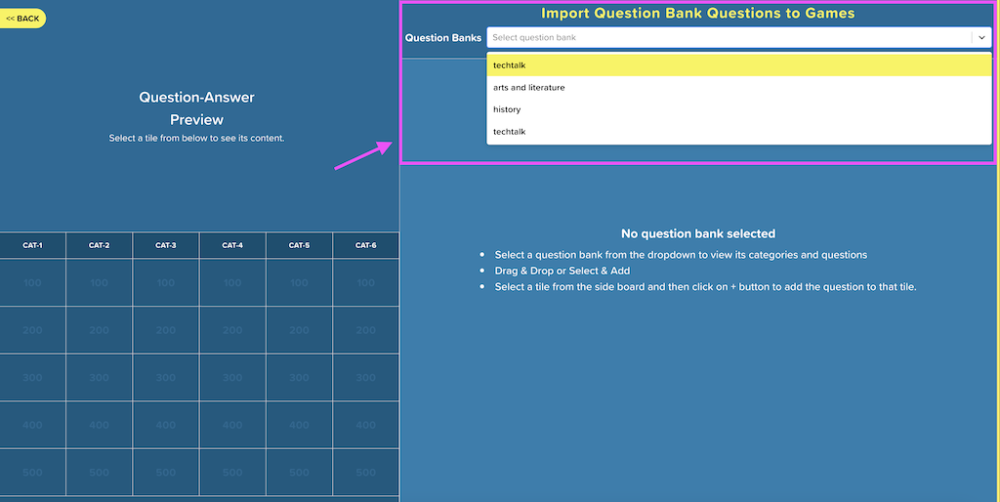The height and width of the screenshot is (502, 1000).
Task: Select the 200 tile under CAT-3
Action: pos(166,330)
